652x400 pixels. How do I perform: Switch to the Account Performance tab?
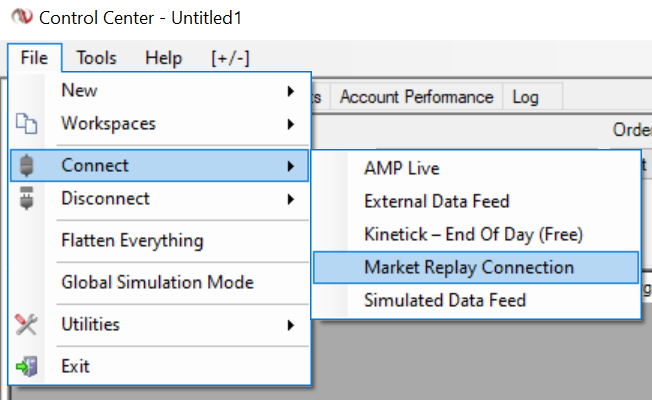tap(416, 97)
